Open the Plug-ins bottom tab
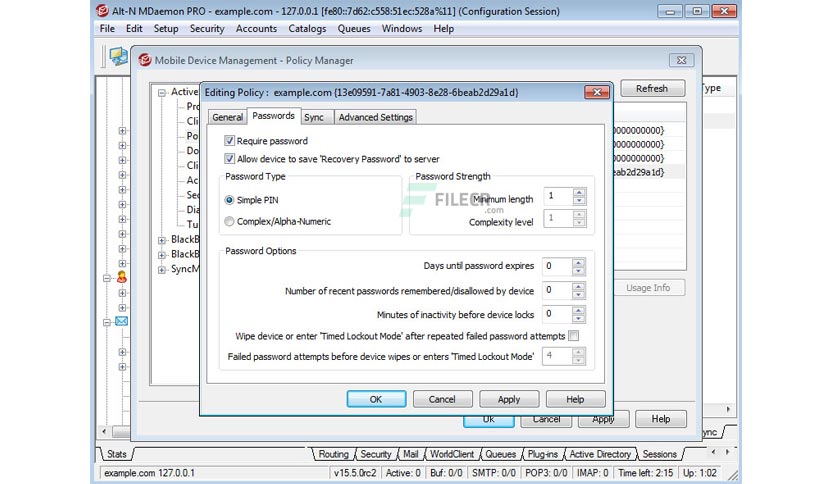836x484 pixels. tap(542, 454)
